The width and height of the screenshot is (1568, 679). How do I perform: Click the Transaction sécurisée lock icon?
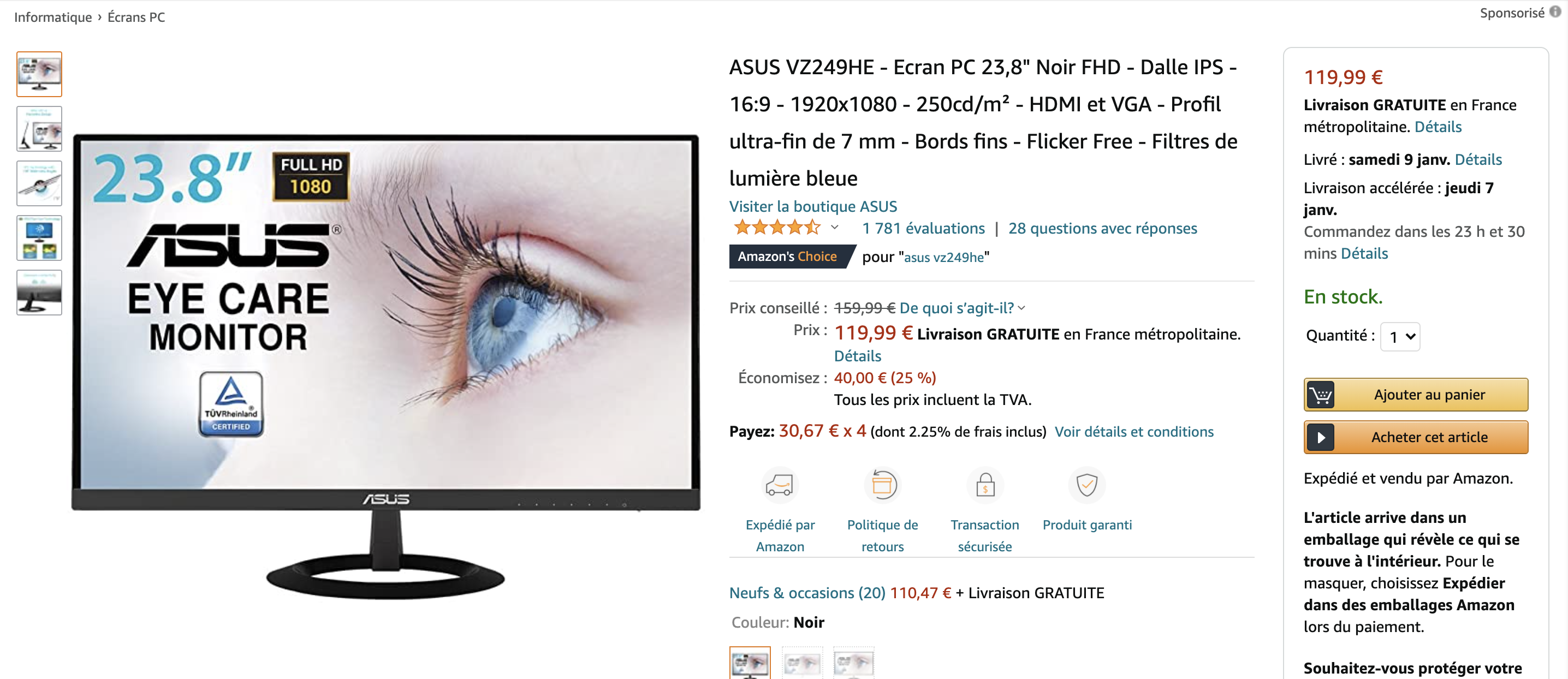[985, 485]
